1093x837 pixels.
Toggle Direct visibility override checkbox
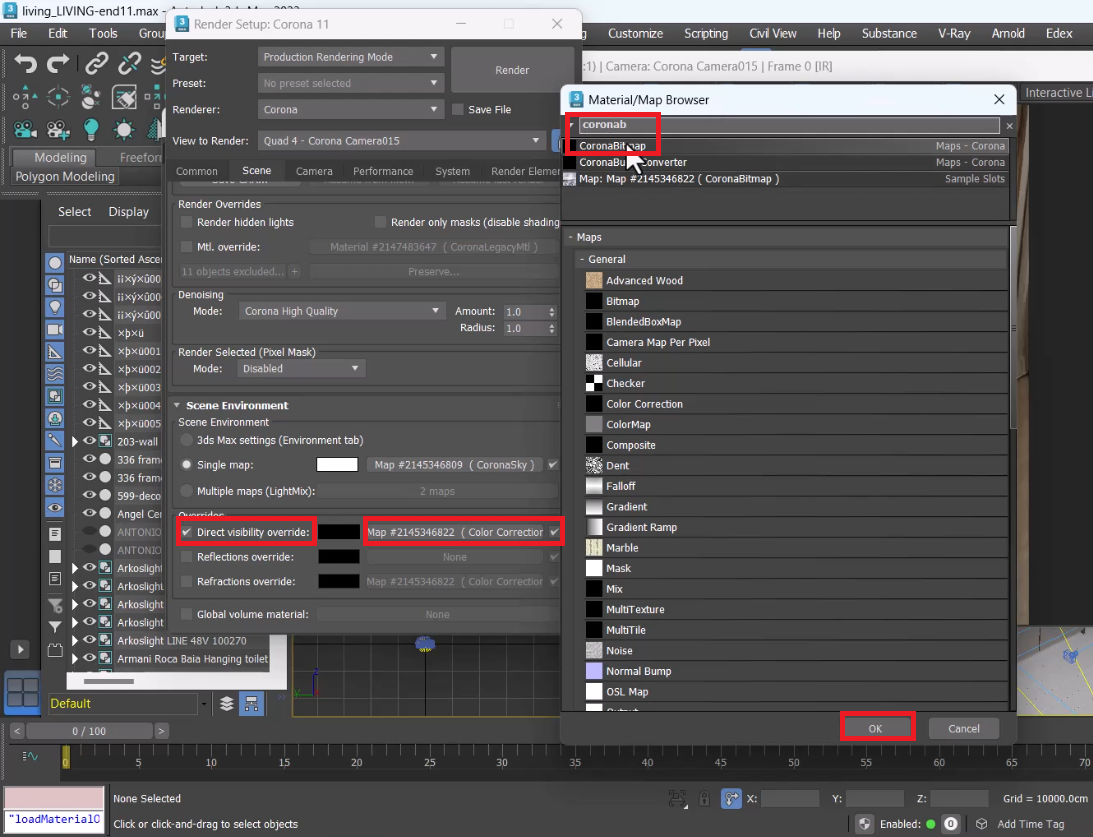(186, 532)
